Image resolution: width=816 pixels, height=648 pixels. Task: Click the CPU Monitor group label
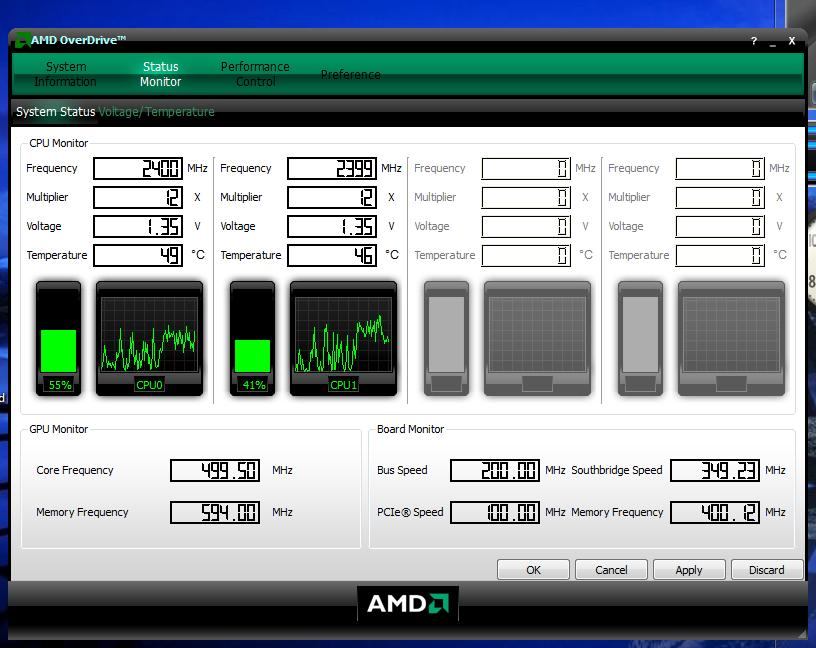tap(59, 143)
